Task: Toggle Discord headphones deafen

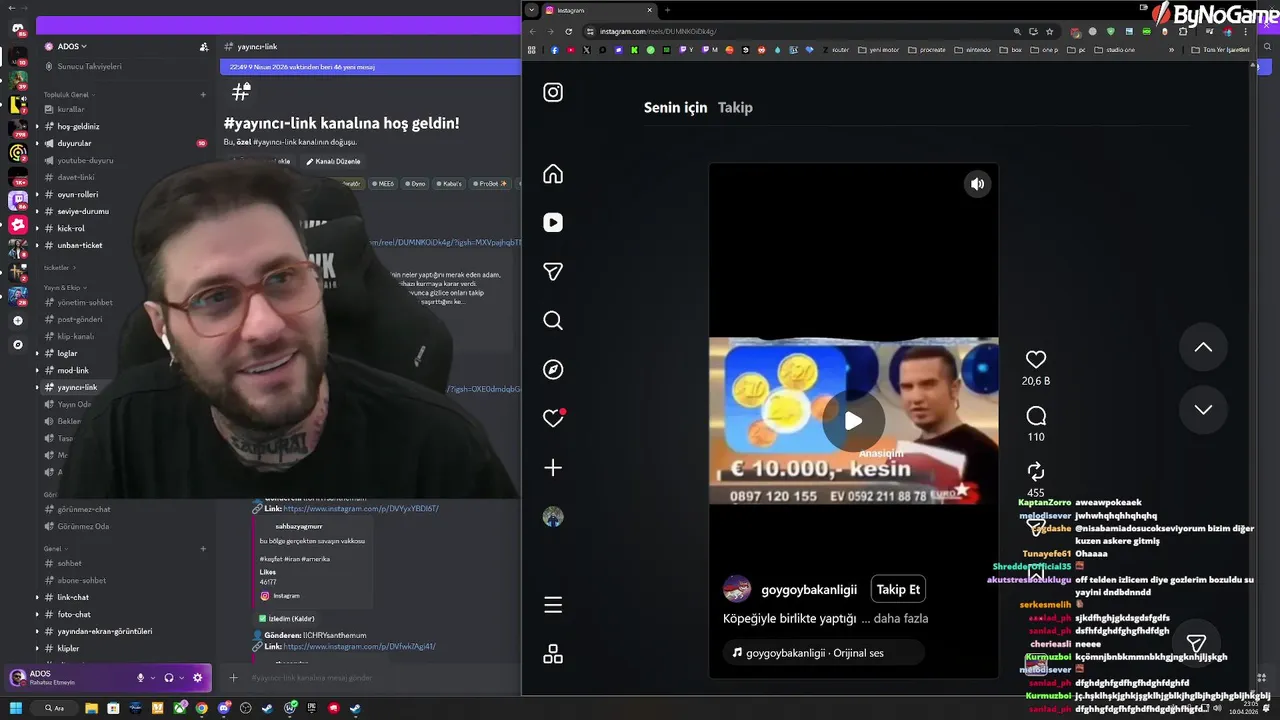Action: click(x=168, y=678)
